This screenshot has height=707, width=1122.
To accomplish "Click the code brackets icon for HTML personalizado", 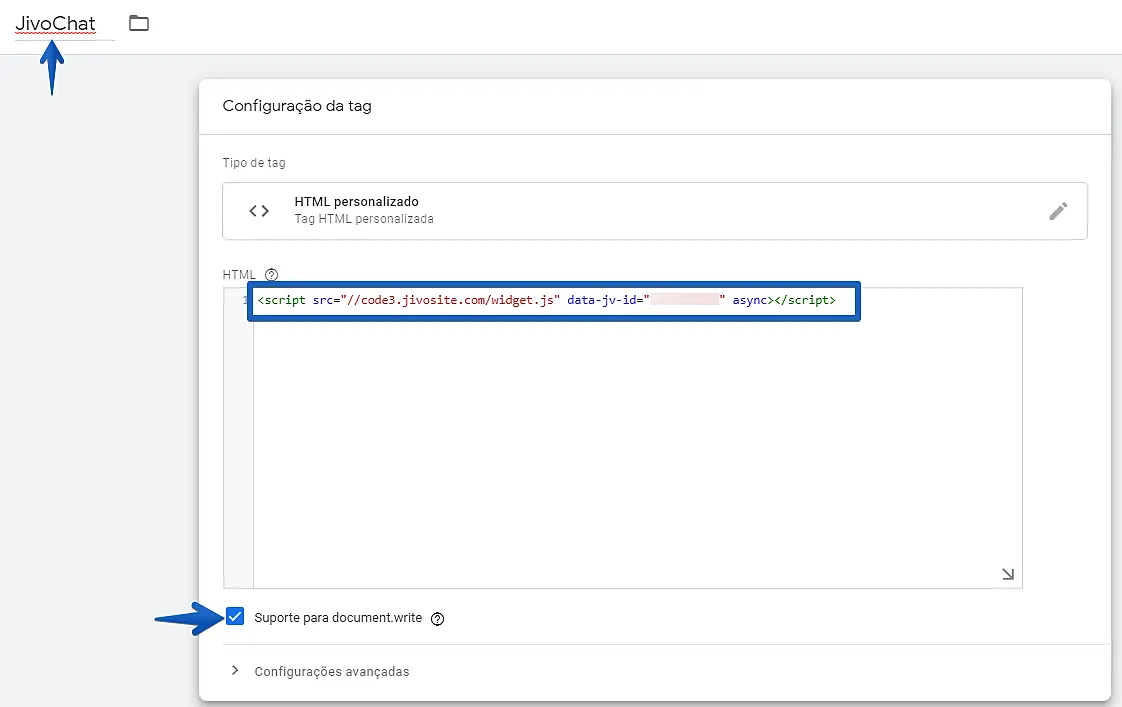I will pos(259,211).
